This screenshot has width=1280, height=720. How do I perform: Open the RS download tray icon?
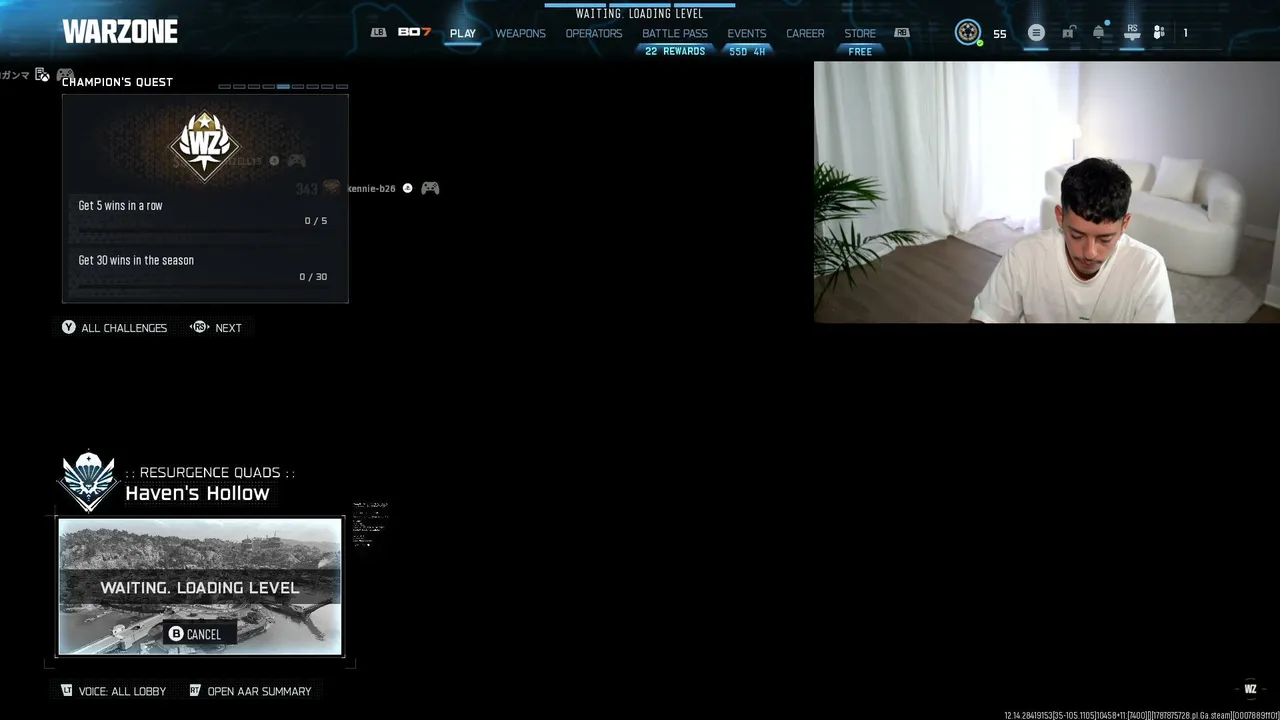coord(1132,33)
